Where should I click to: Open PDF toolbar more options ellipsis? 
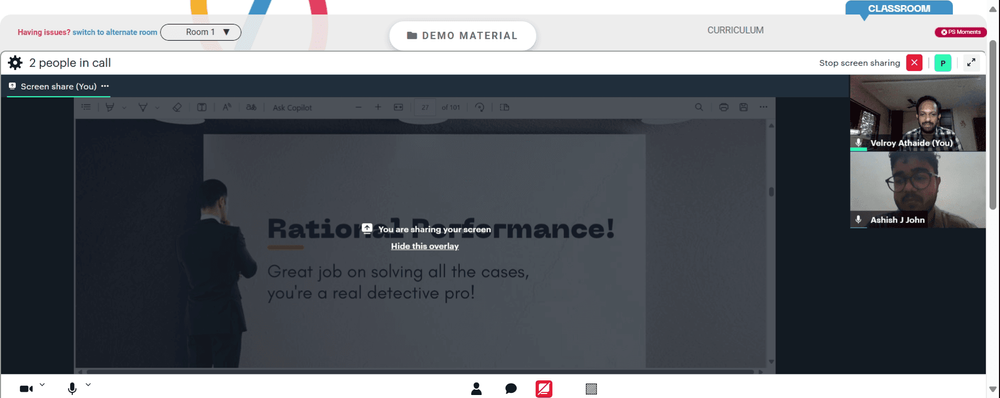(x=763, y=107)
